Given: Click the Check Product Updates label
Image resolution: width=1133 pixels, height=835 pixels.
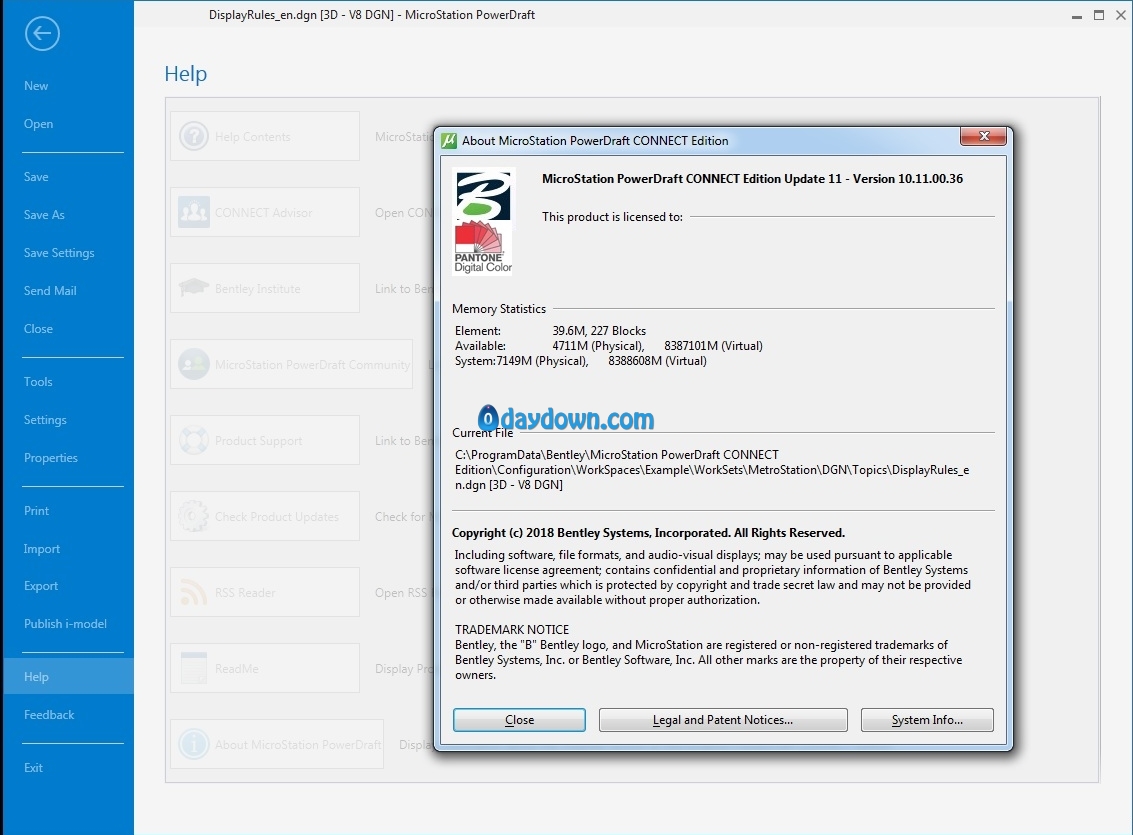Looking at the screenshot, I should (x=277, y=517).
